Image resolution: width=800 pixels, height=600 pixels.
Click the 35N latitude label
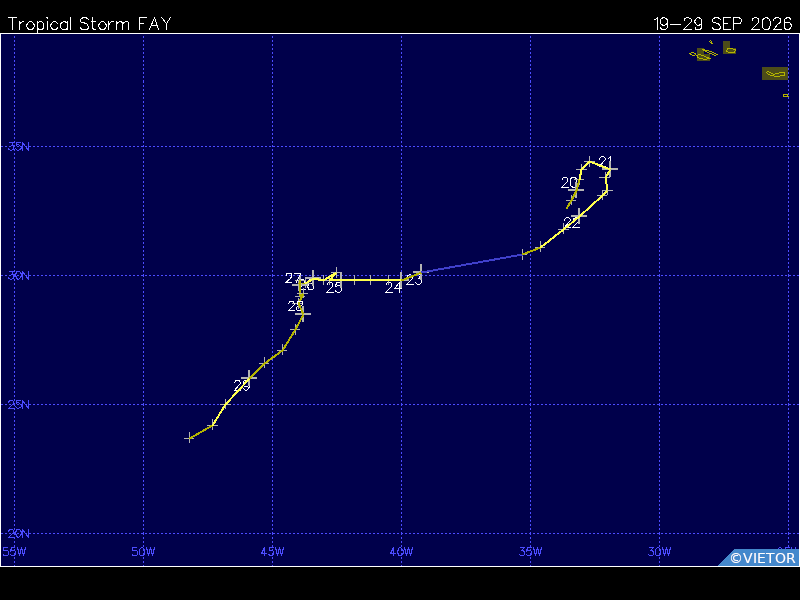click(19, 147)
